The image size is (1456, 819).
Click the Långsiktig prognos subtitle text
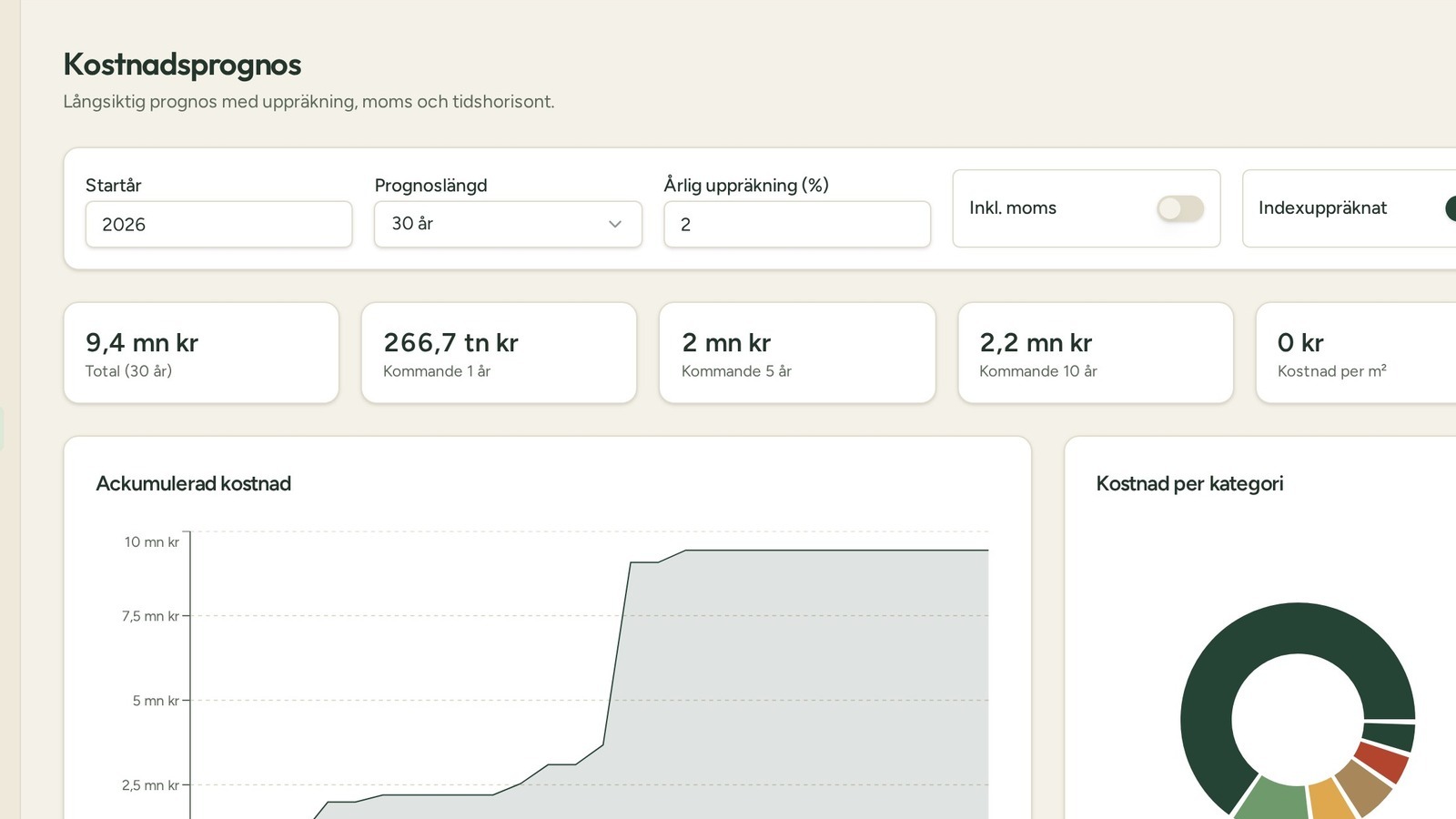point(308,102)
